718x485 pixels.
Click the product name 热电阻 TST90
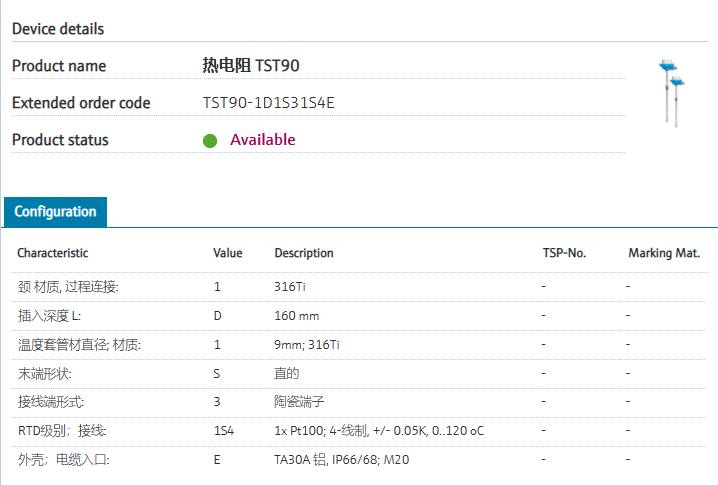251,66
